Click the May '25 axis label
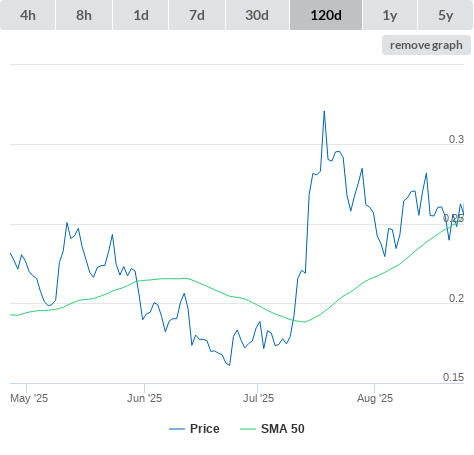This screenshot has height=455, width=474. 29,398
